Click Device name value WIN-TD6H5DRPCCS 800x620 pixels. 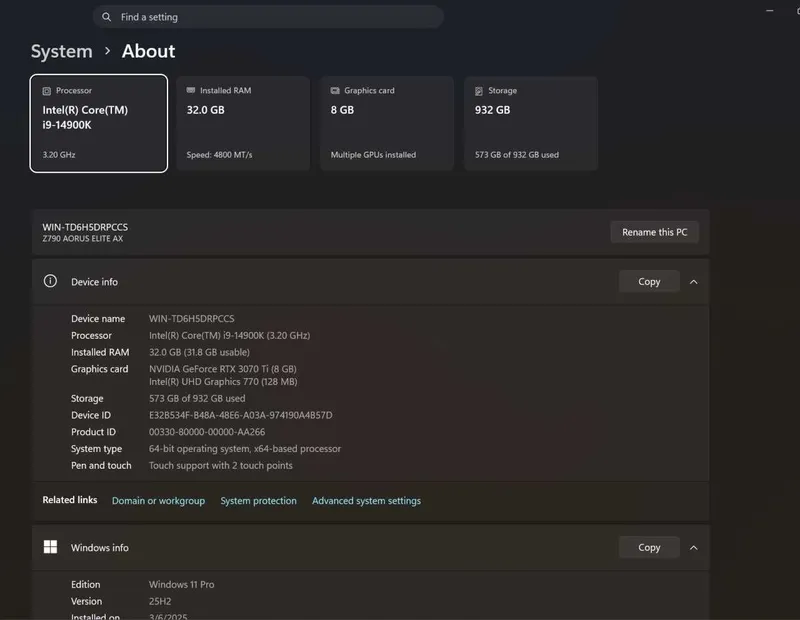coord(191,319)
